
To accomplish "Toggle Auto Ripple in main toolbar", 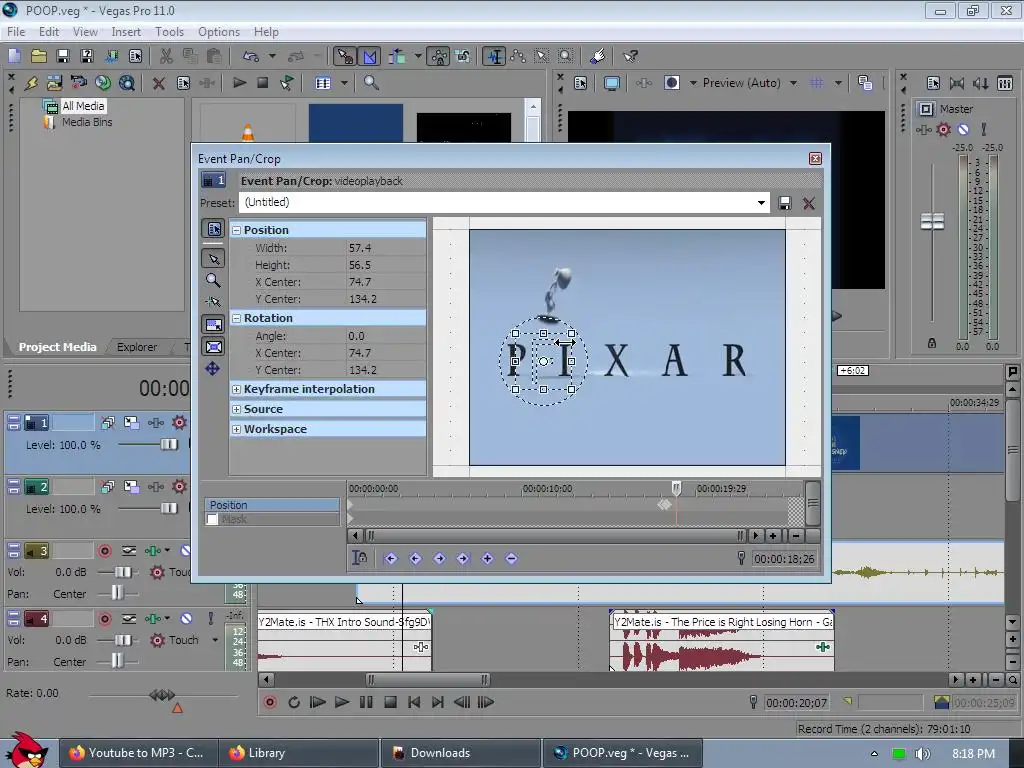I will point(396,56).
